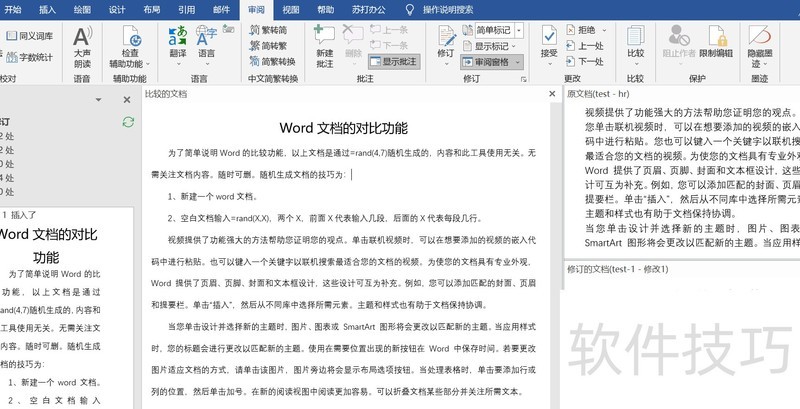
Task: Switch to the Insert (插入) ribbon tab
Action: [x=47, y=9]
